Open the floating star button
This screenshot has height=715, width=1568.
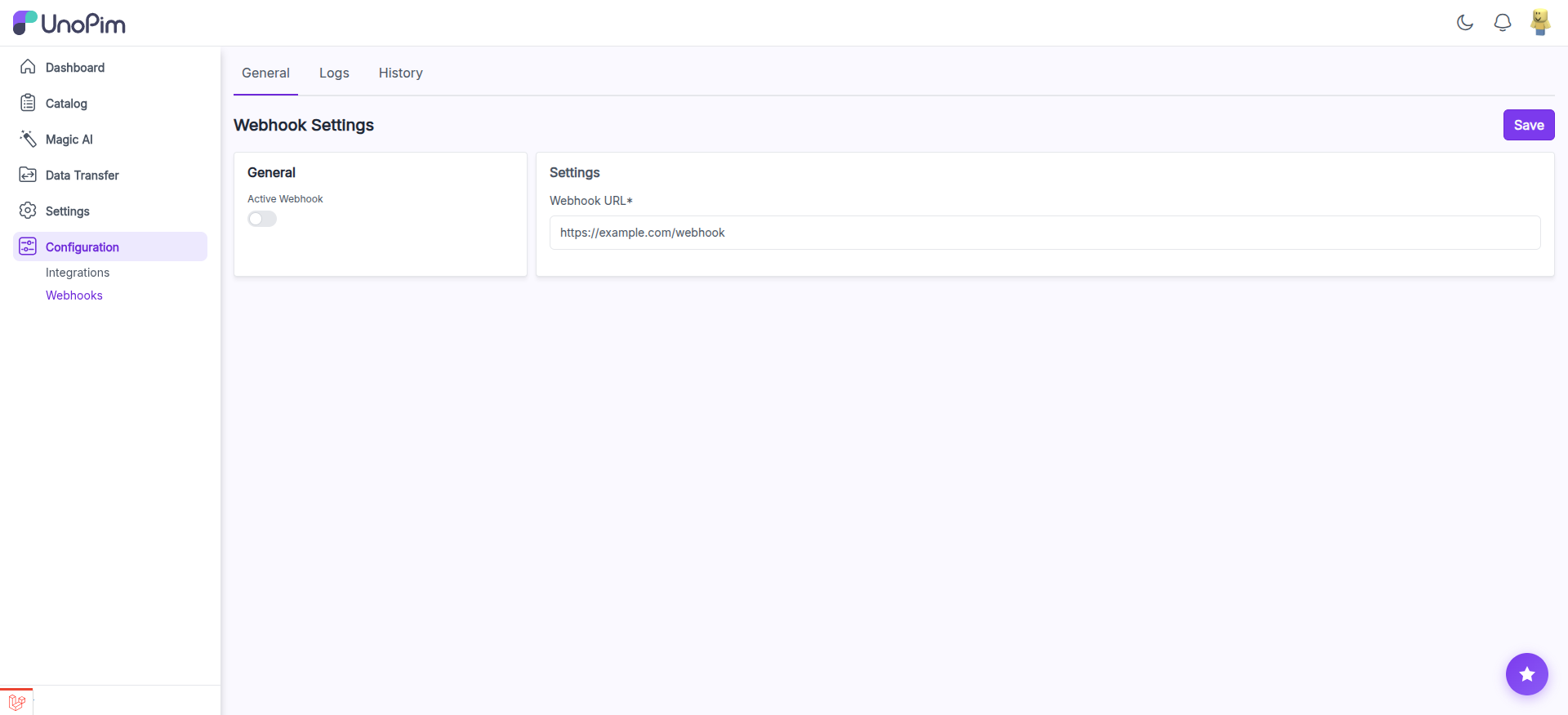click(1527, 674)
